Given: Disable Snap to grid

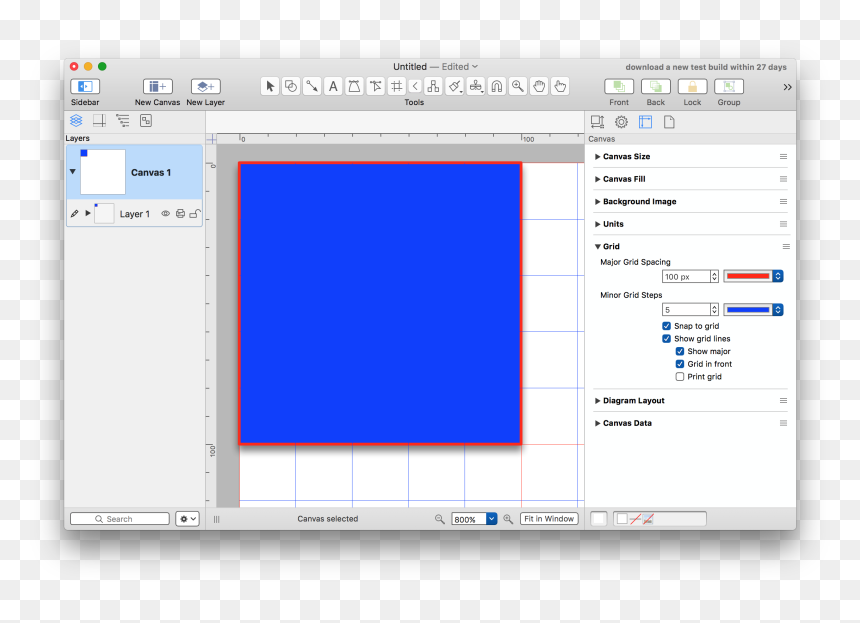Looking at the screenshot, I should [666, 326].
